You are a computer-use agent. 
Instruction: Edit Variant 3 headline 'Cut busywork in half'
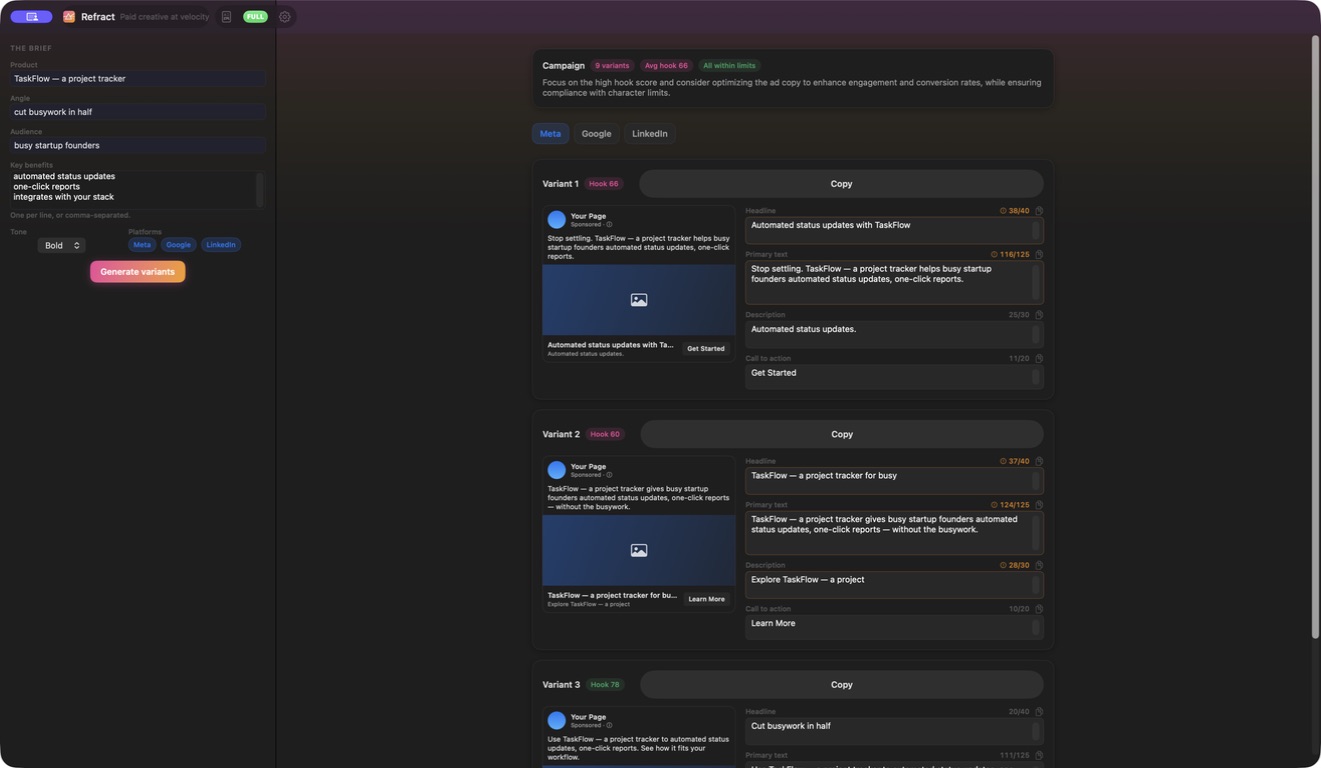pos(894,731)
